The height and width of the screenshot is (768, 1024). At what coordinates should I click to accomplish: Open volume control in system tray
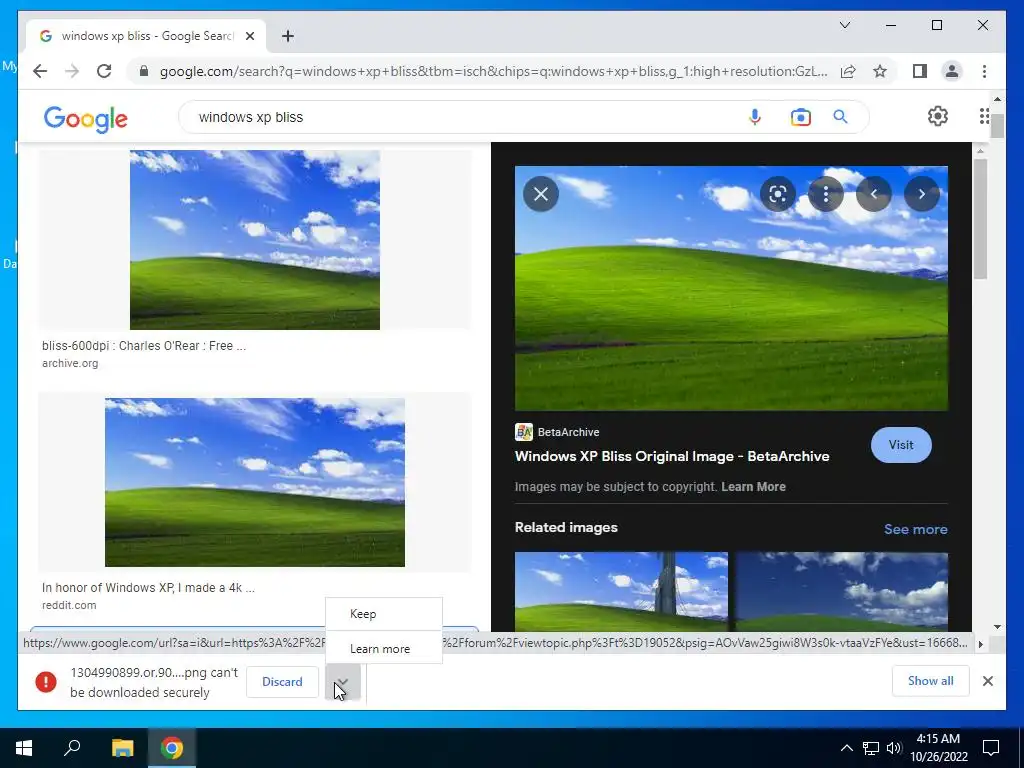pyautogui.click(x=894, y=748)
